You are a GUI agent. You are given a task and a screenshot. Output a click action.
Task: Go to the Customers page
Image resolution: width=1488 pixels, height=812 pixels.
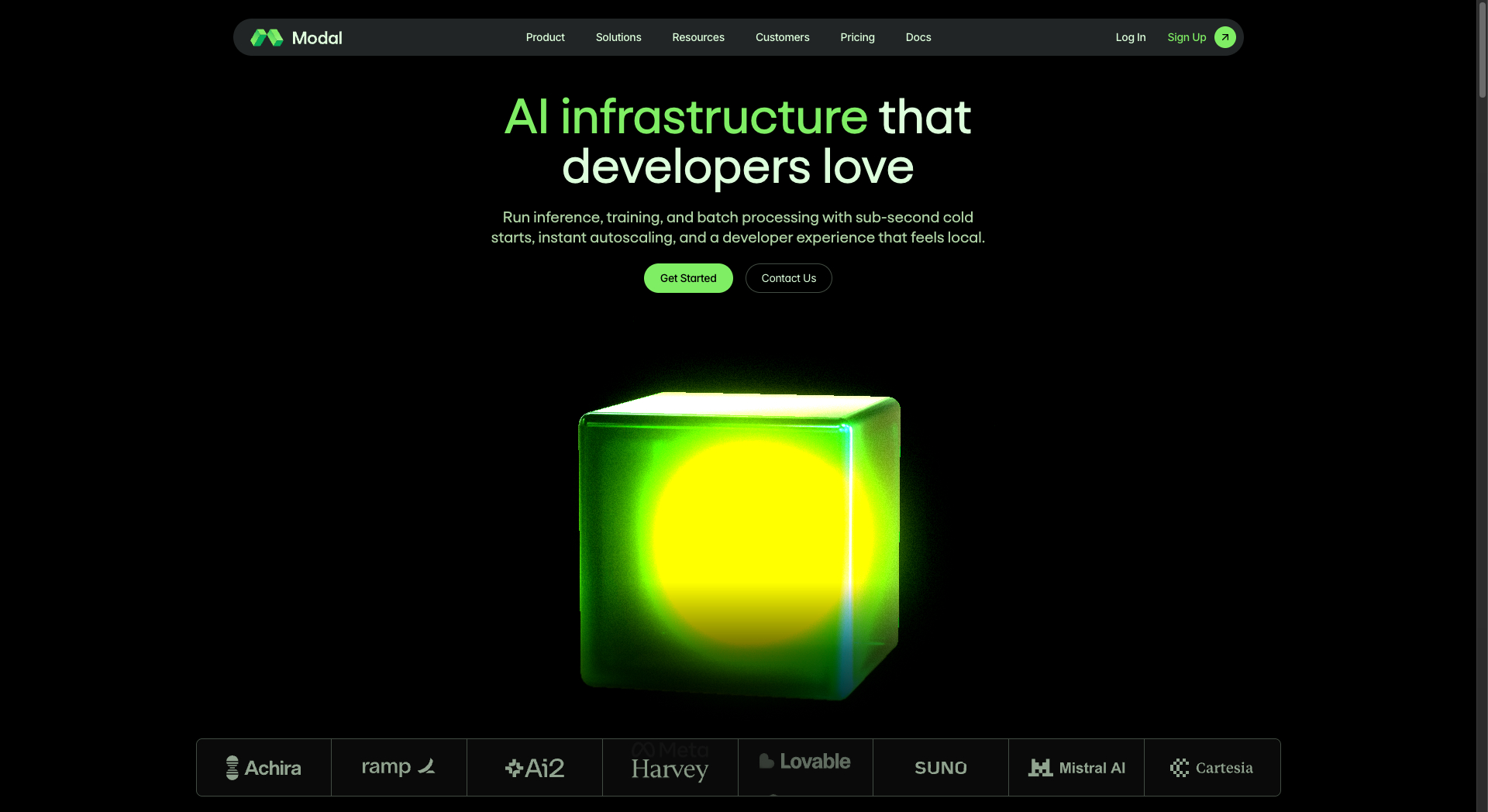click(x=782, y=37)
